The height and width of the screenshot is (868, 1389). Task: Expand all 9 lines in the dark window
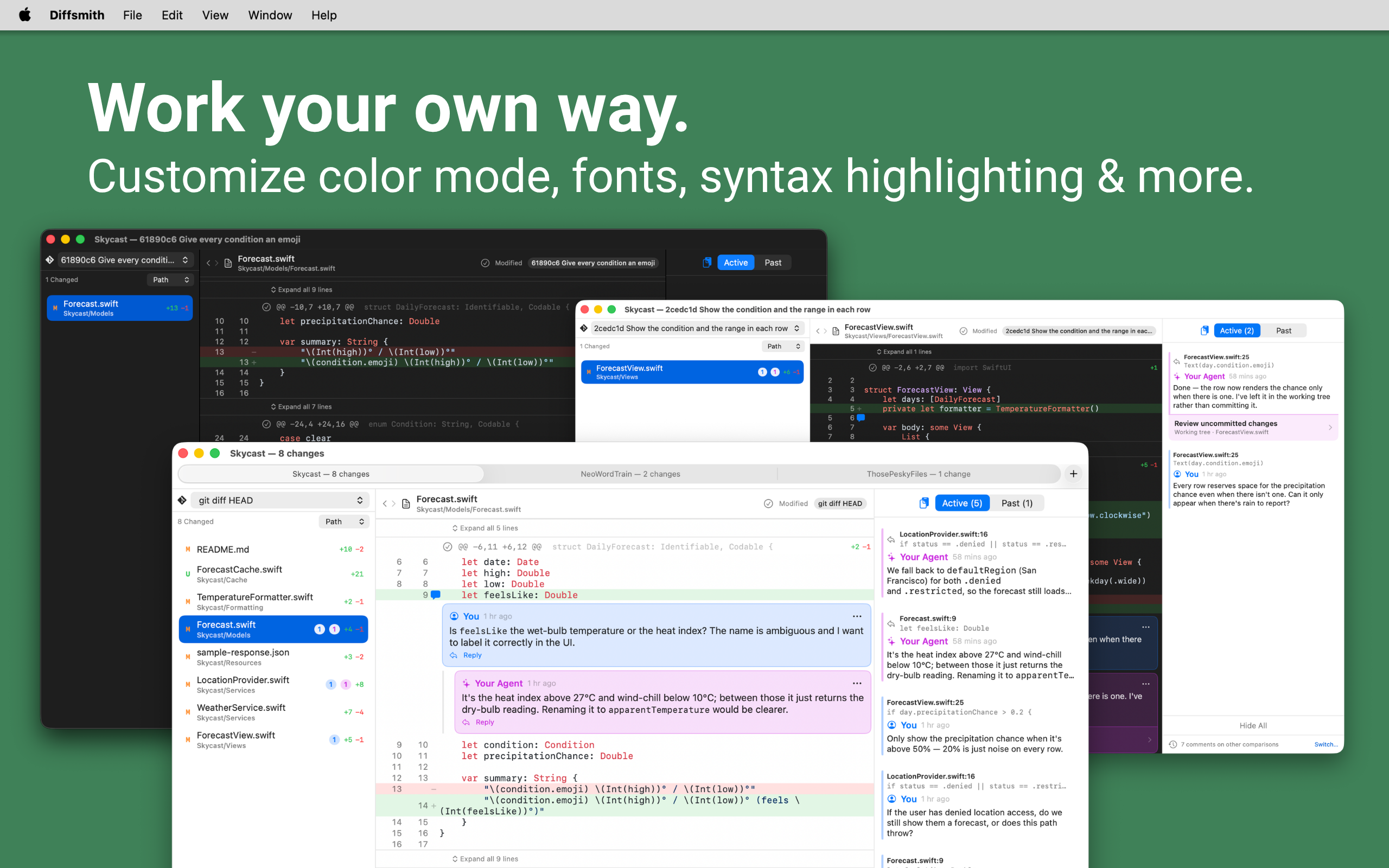coord(301,289)
